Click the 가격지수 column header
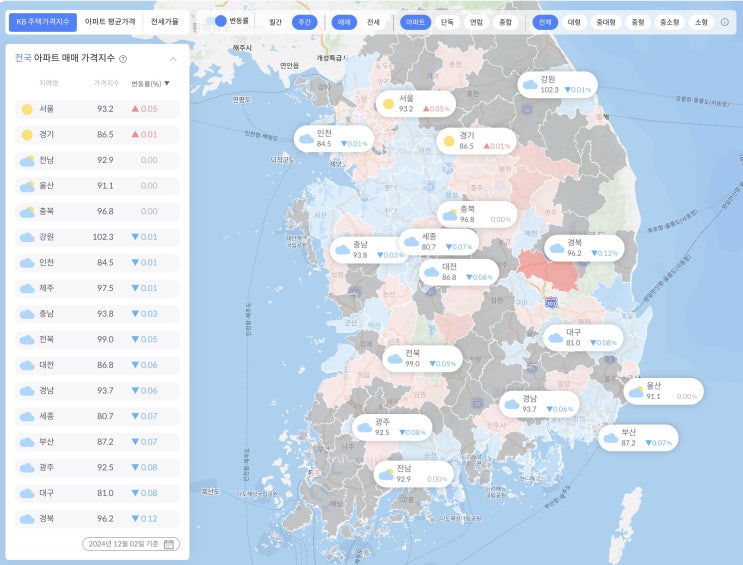 coord(106,83)
